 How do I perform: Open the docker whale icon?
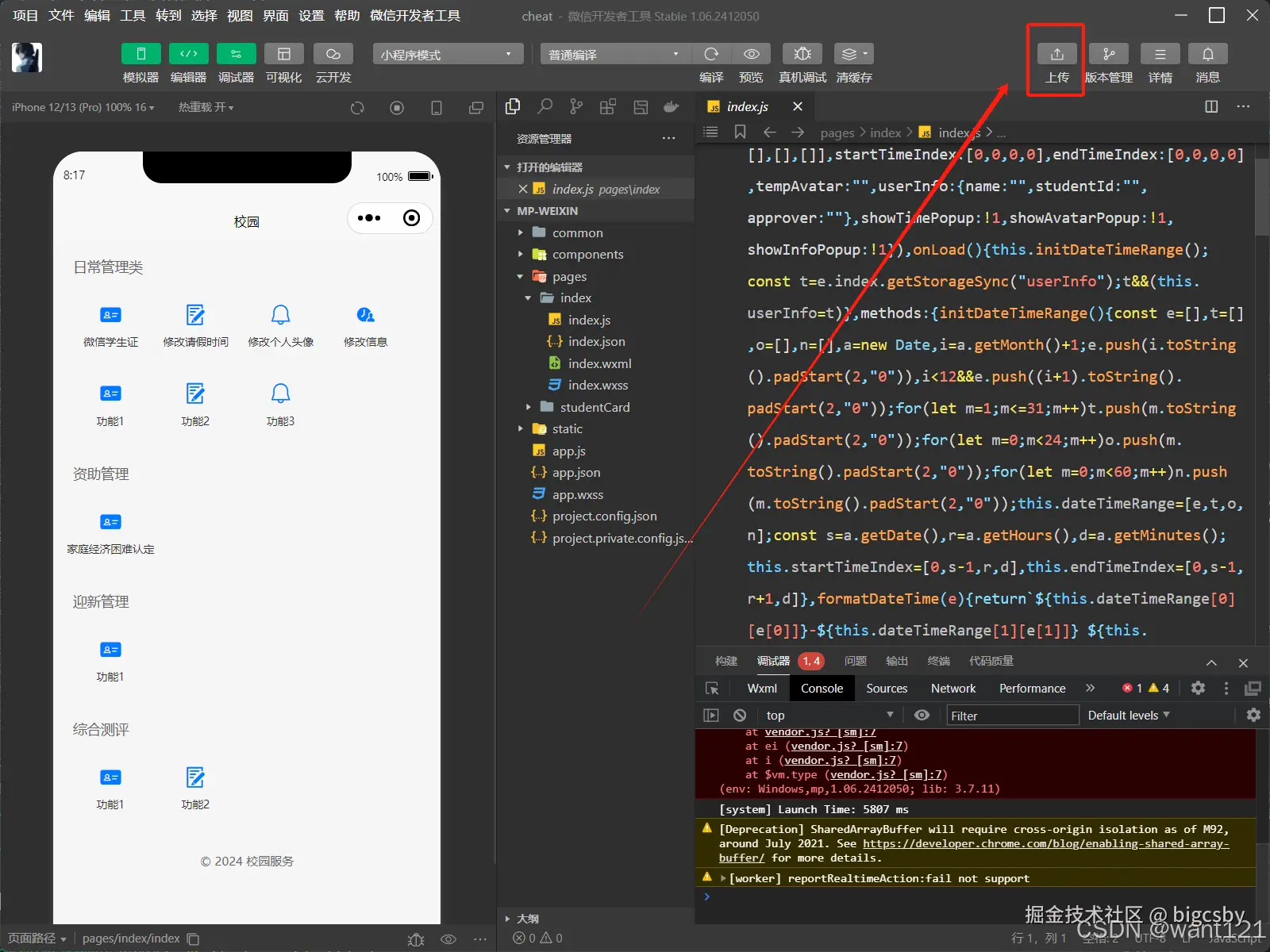coord(672,106)
